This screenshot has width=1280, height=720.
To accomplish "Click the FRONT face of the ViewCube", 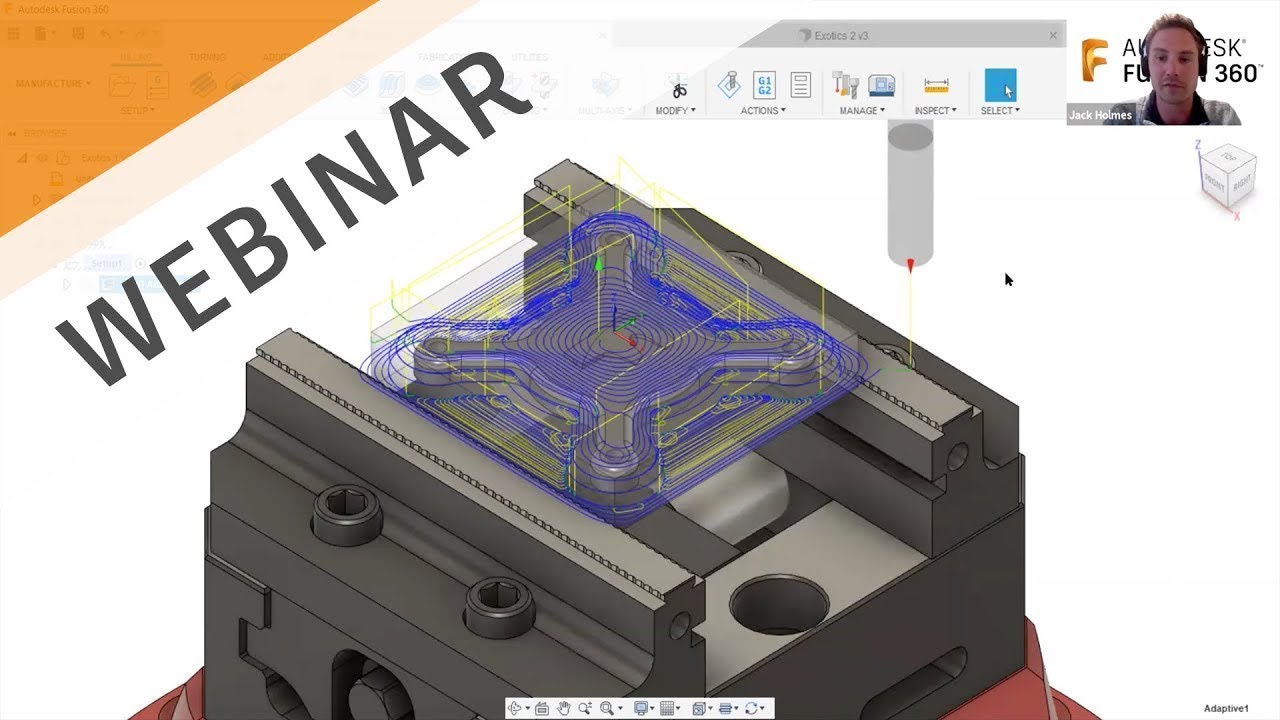I will coord(1213,183).
